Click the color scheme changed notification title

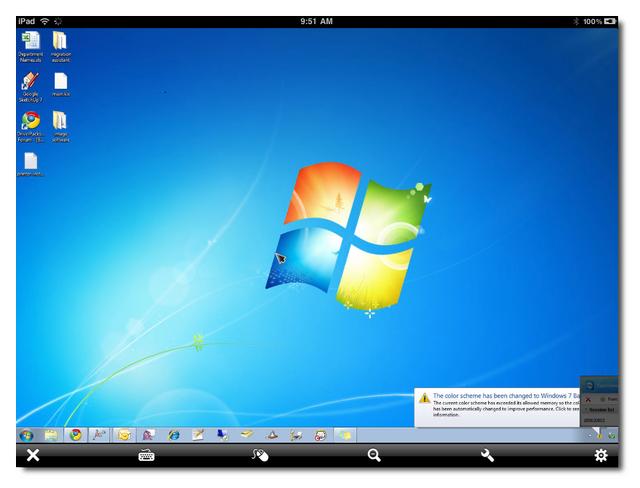click(506, 395)
